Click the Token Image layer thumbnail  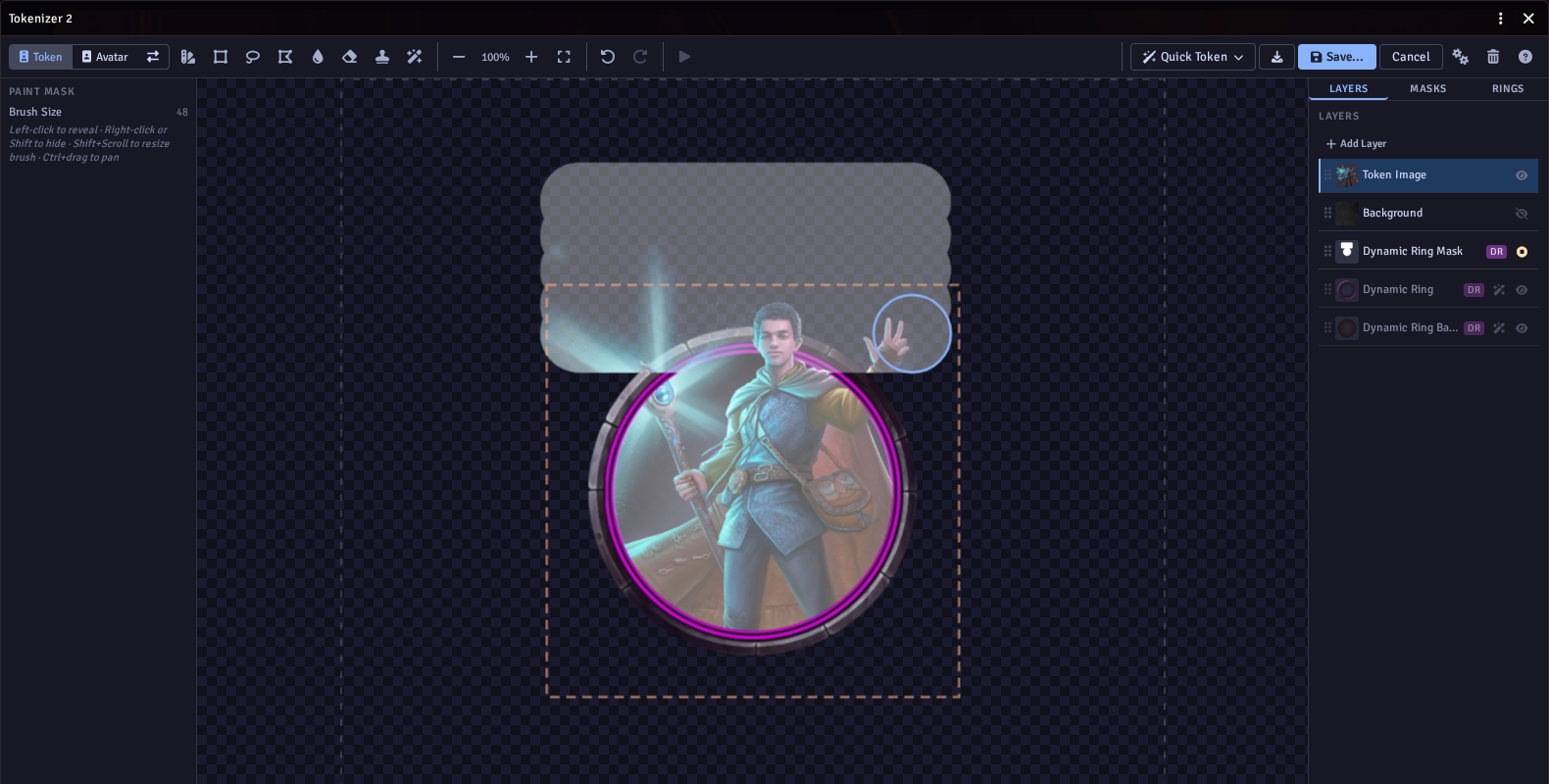point(1347,175)
